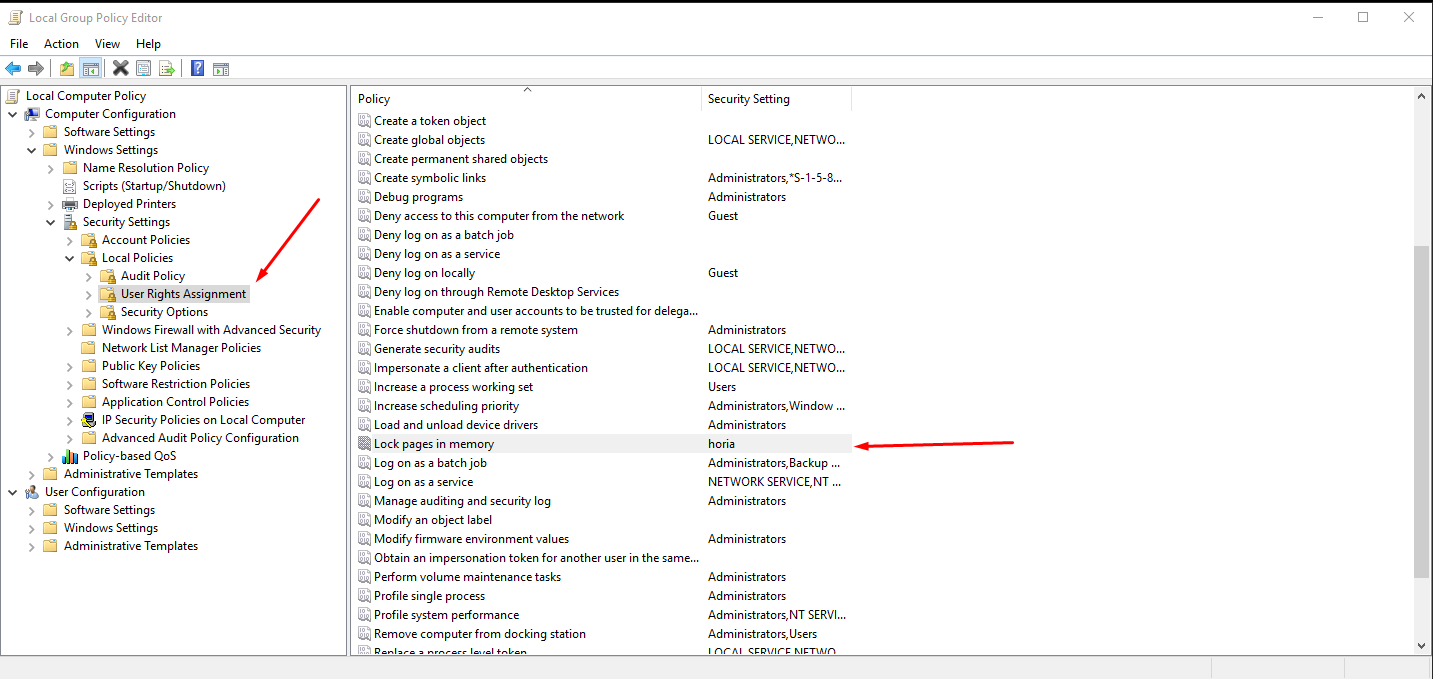The image size is (1433, 679).
Task: Expand the Account Policies node
Action: point(70,240)
